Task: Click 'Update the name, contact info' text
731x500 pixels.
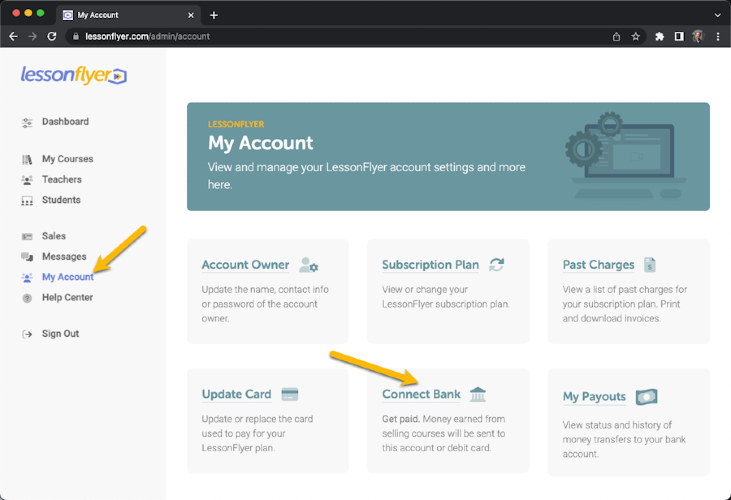Action: (x=265, y=289)
